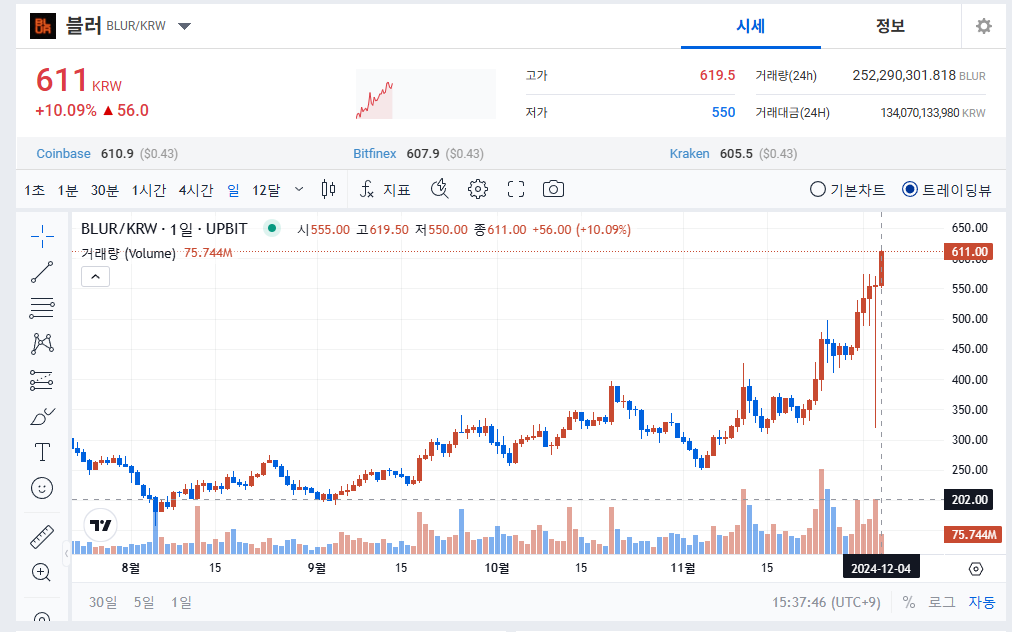
Task: Open the emoji icons tool
Action: pos(42,488)
